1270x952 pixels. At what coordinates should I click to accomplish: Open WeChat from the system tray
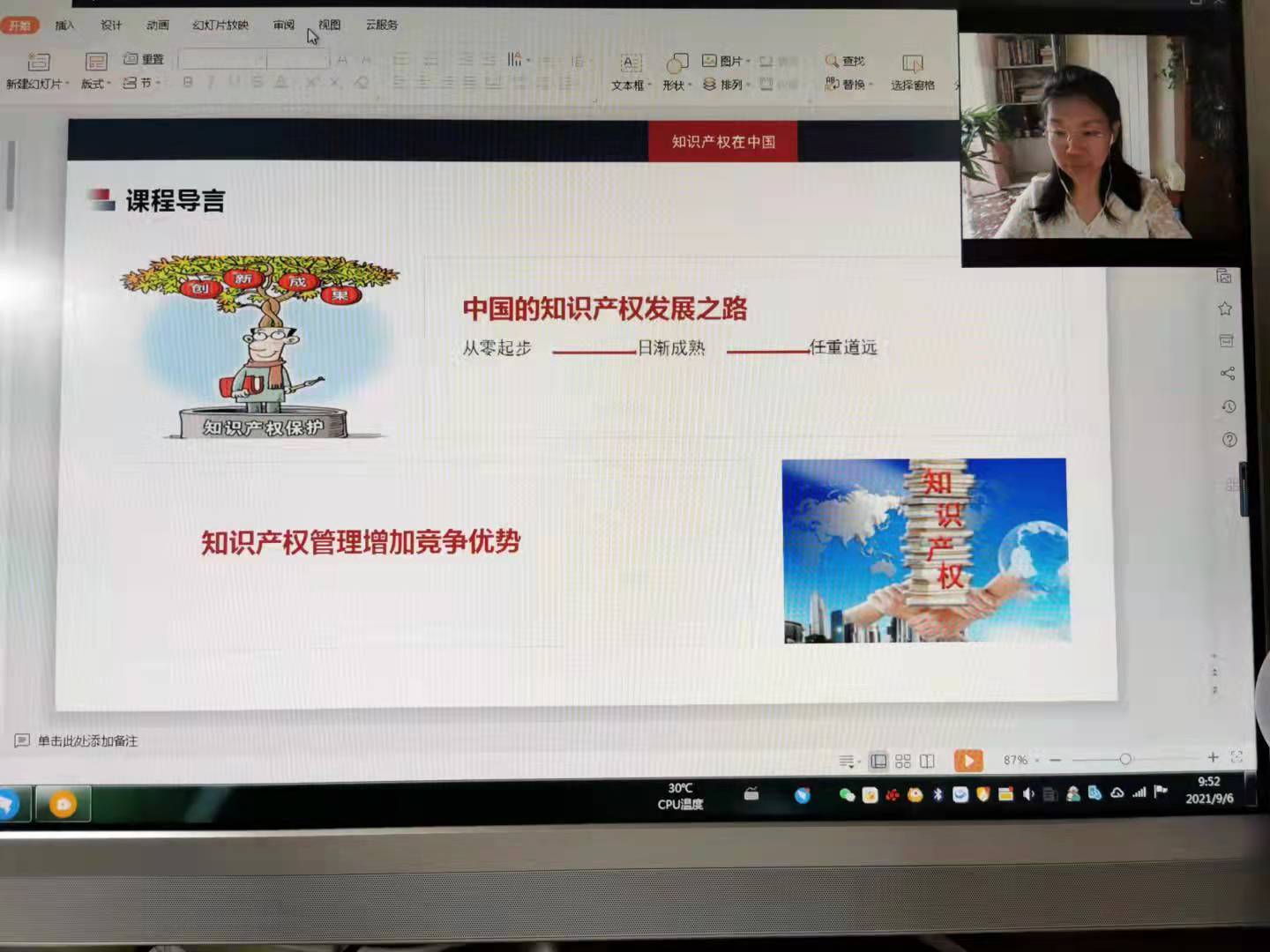coord(847,795)
